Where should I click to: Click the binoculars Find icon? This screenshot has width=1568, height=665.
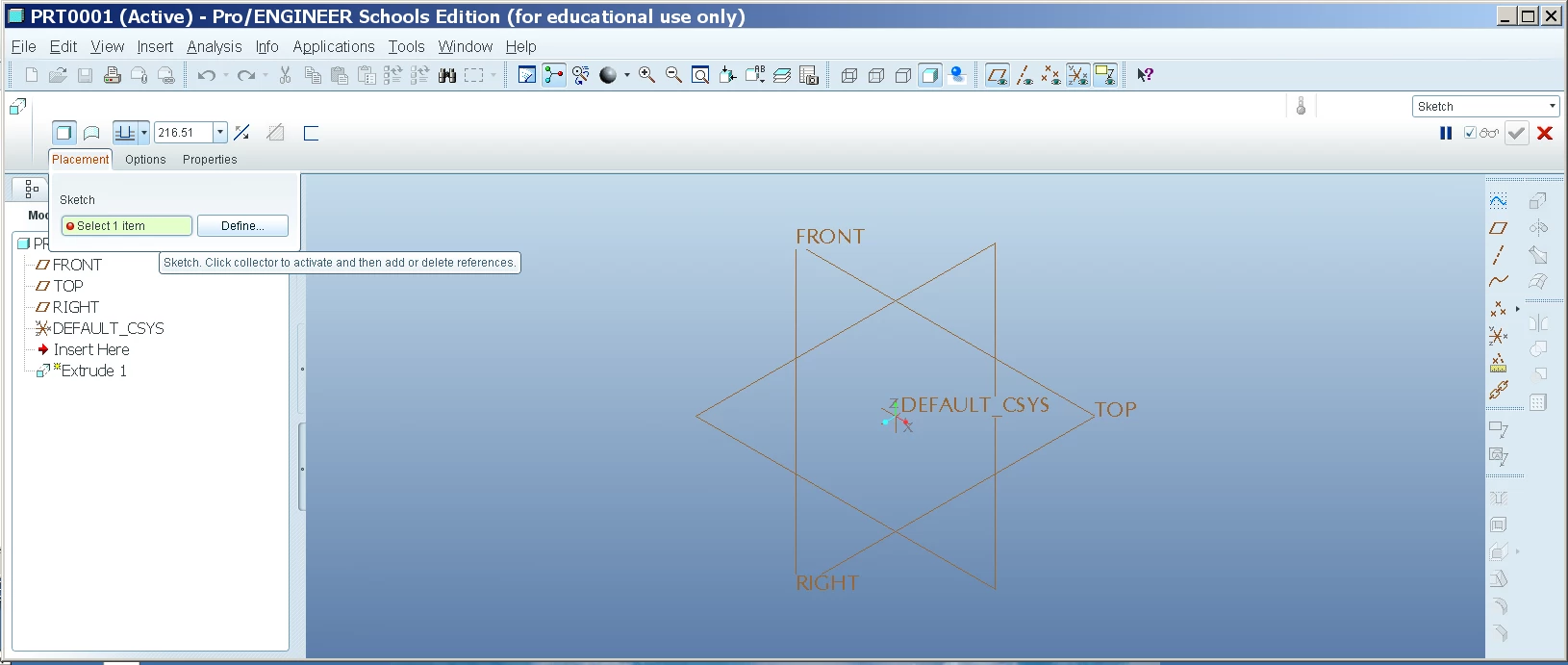[x=447, y=75]
